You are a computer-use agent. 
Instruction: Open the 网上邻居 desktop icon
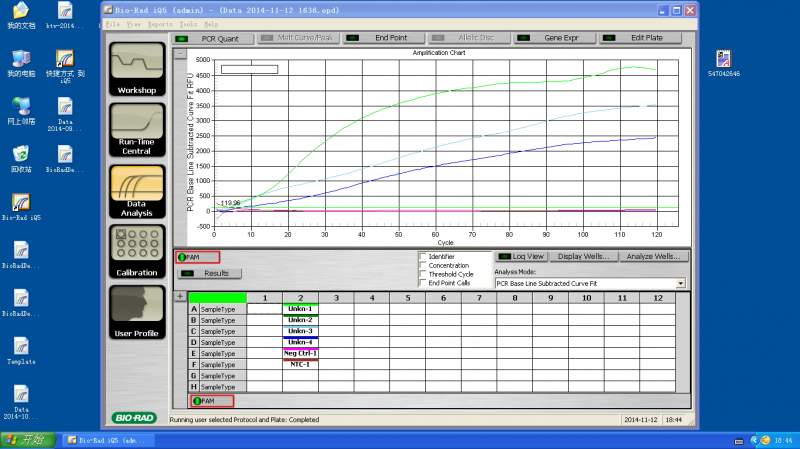pos(21,111)
